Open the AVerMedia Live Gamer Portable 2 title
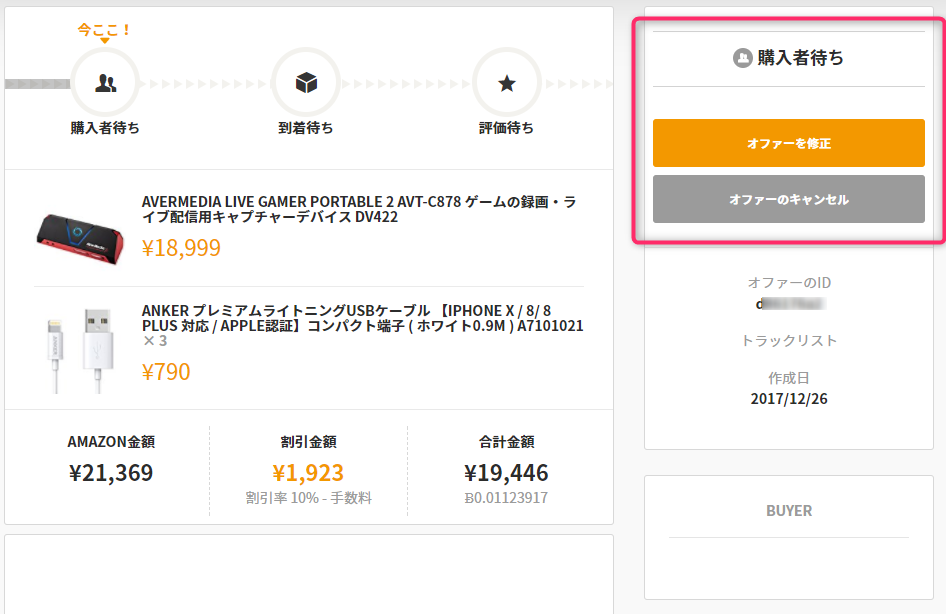 (359, 209)
